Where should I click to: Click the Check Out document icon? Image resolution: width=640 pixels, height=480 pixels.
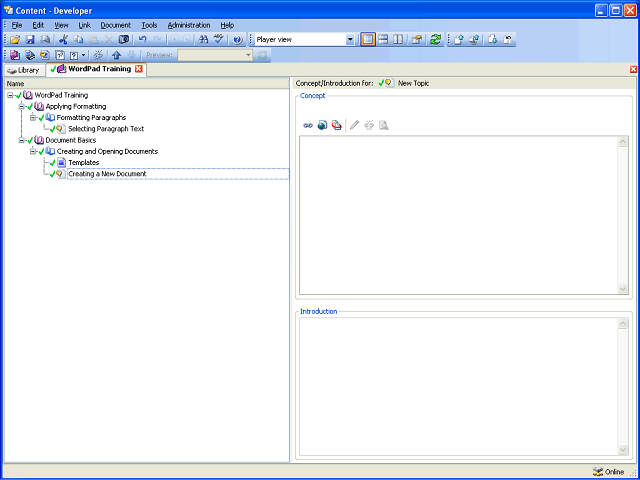pos(493,40)
